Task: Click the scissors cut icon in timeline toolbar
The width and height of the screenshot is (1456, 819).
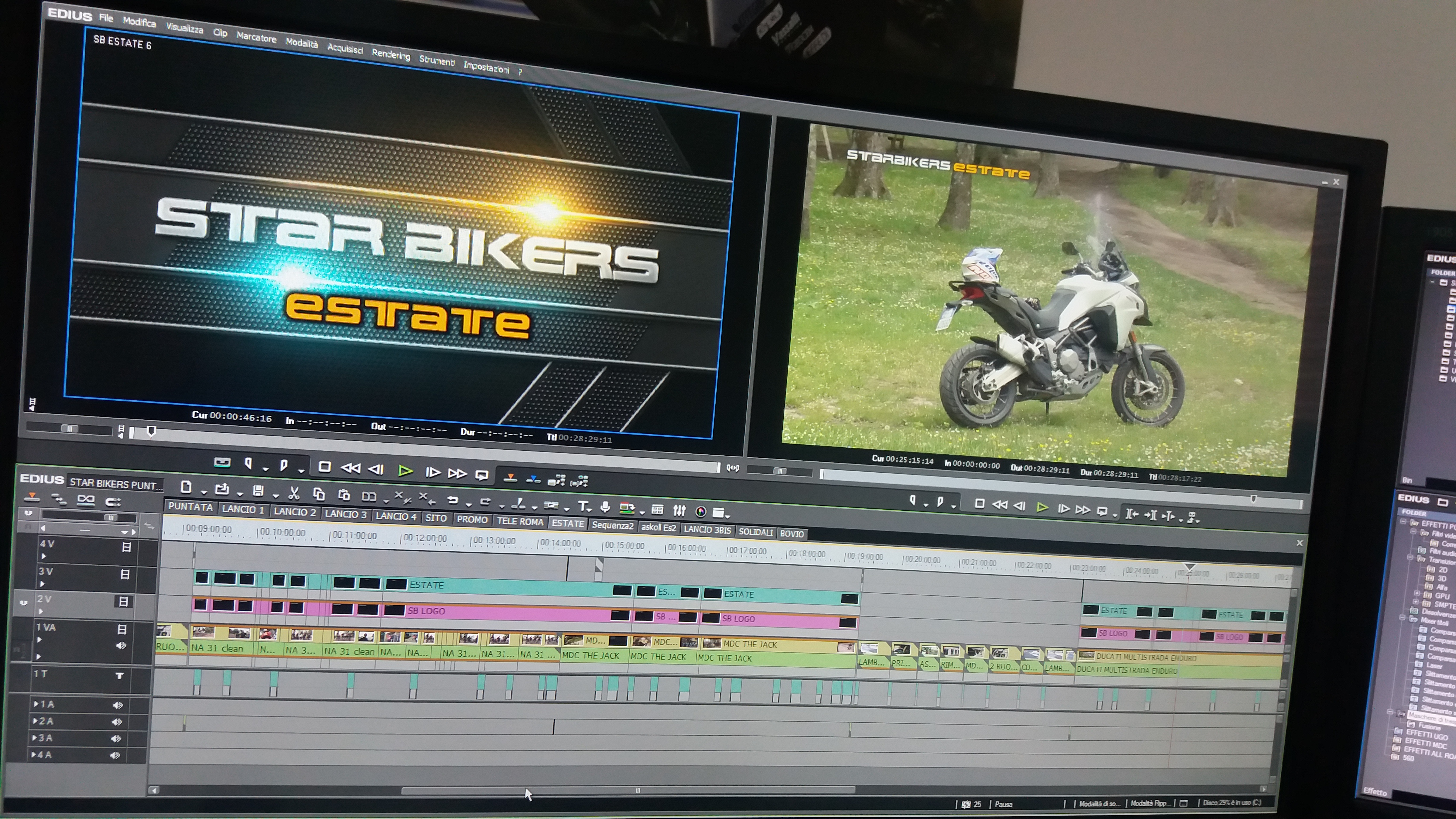Action: pyautogui.click(x=293, y=493)
